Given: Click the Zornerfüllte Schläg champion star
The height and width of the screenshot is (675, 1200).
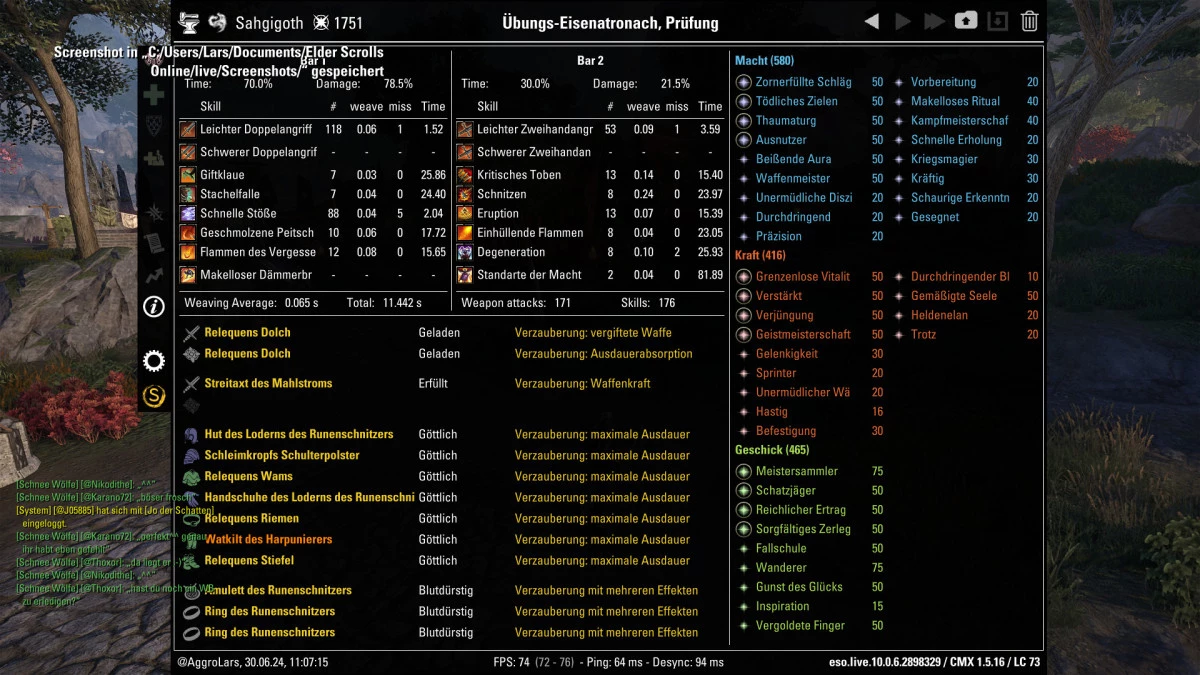Looking at the screenshot, I should point(743,82).
